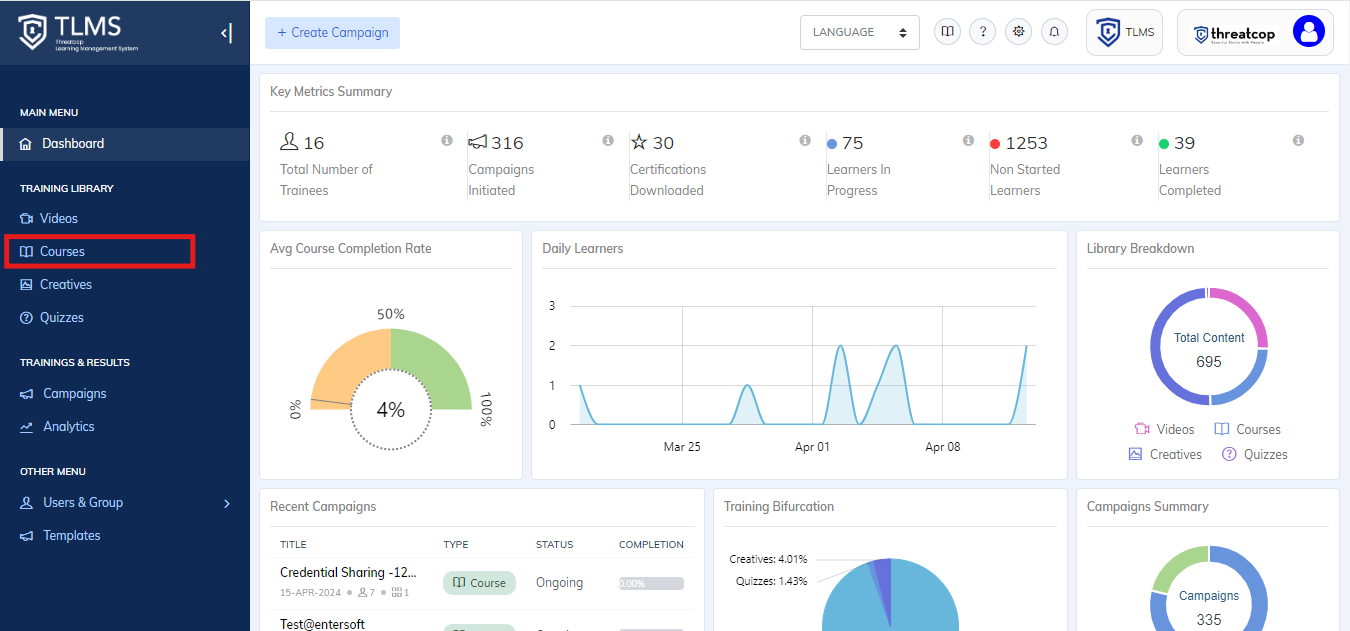Click info icon for Non Started Learners
1350x631 pixels.
(x=1137, y=141)
